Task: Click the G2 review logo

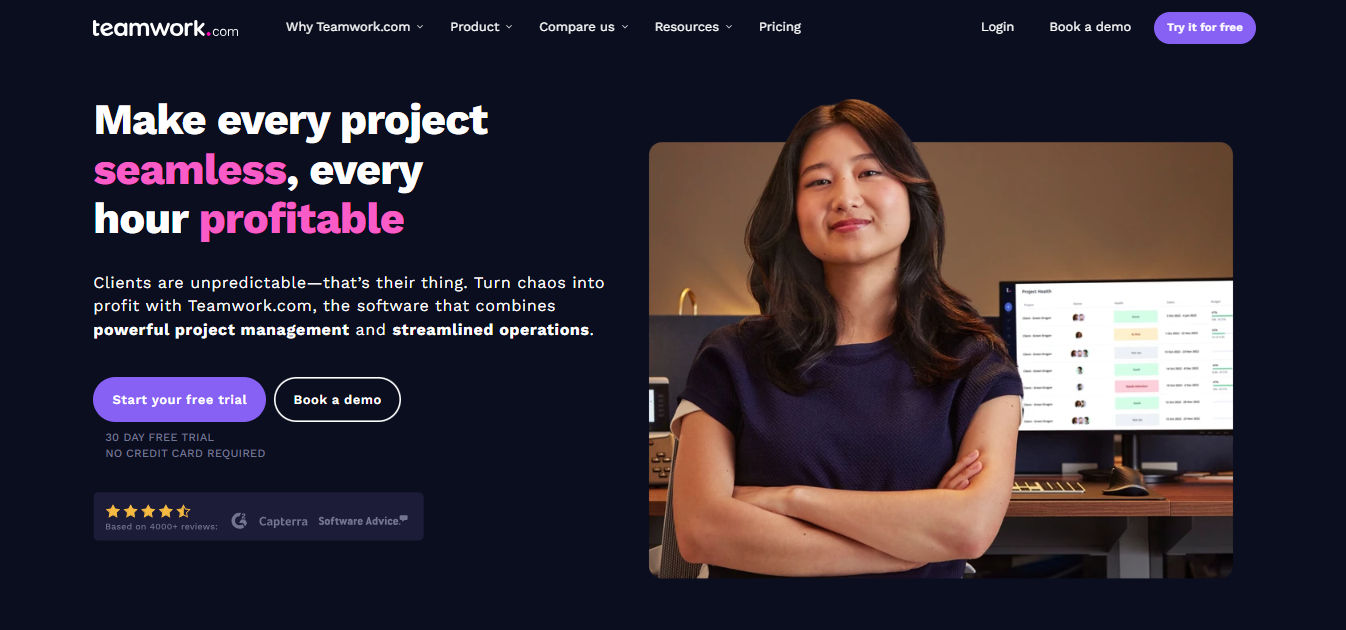Action: [239, 520]
